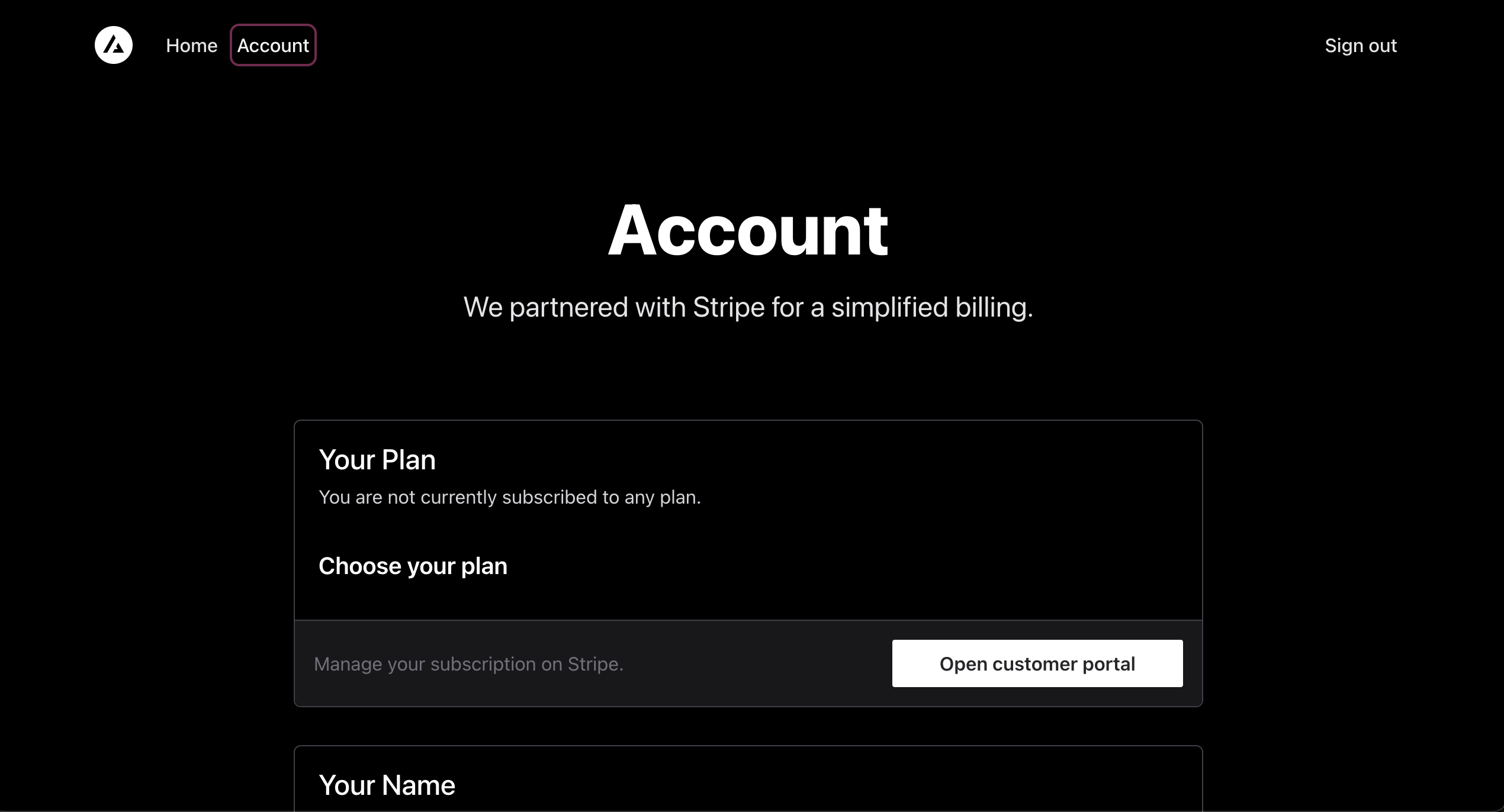Click the not currently subscribed message

point(509,497)
